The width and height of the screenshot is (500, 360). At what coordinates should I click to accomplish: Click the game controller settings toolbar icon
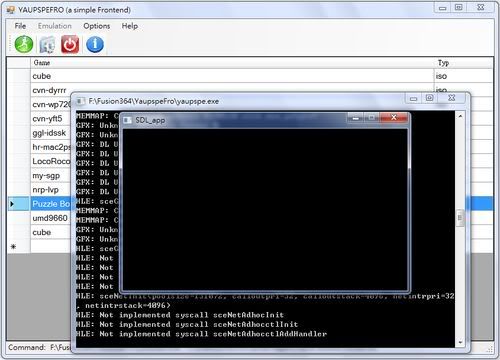[47, 44]
